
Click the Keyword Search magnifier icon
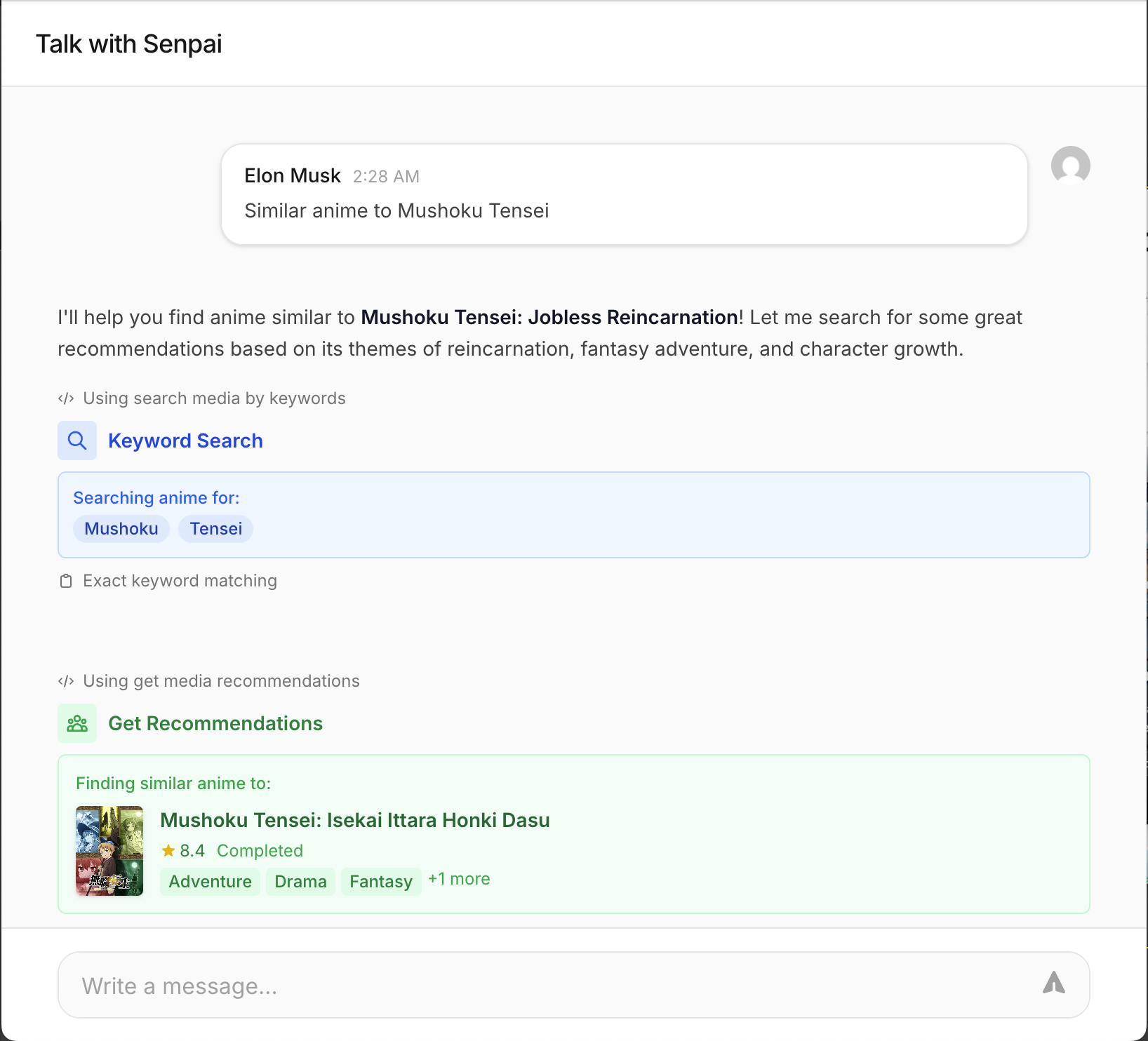[x=77, y=441]
